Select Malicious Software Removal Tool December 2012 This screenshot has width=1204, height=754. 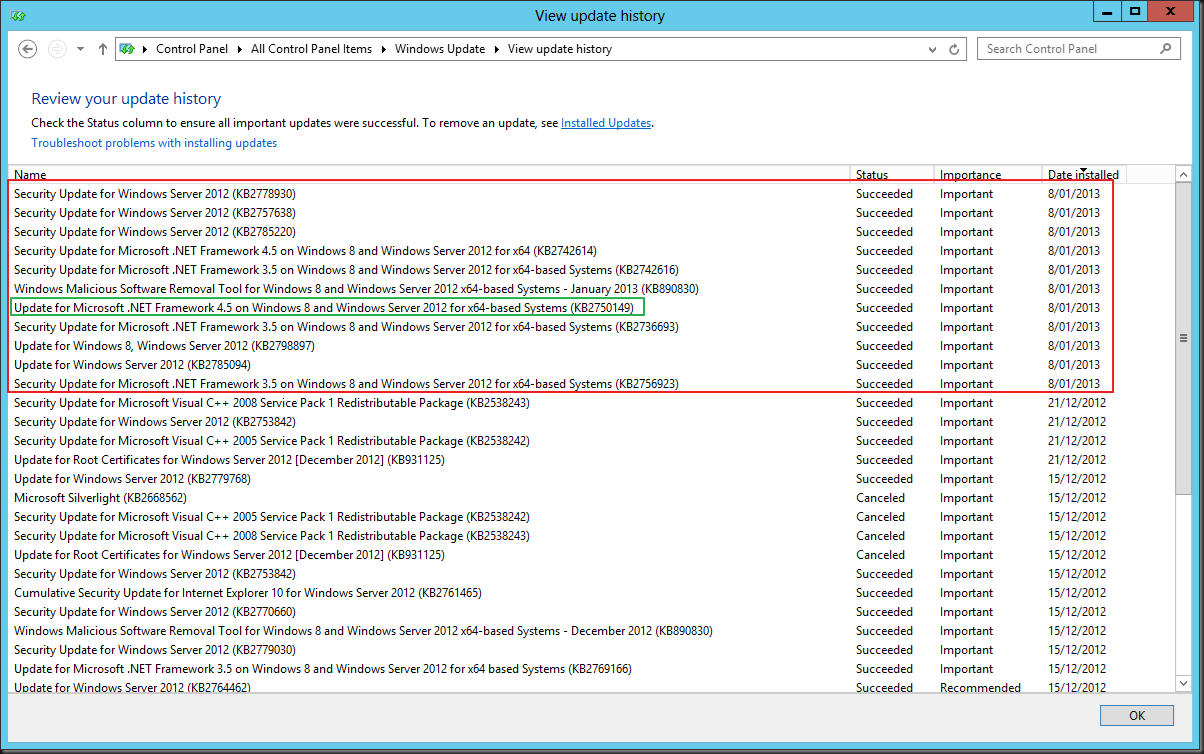click(x=590, y=631)
